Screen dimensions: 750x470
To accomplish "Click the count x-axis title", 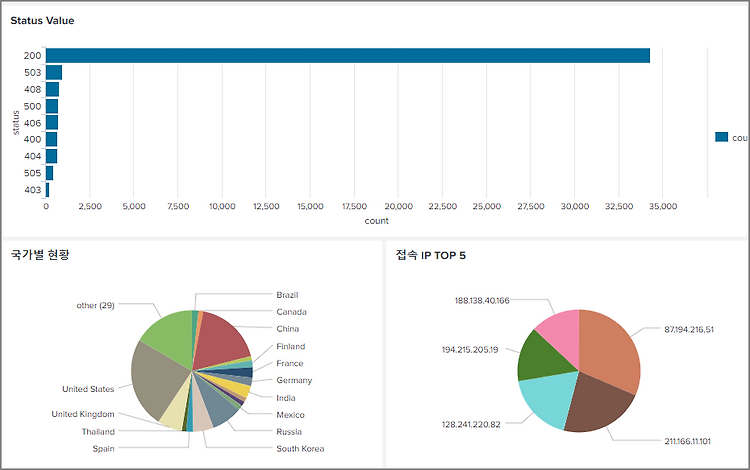I will 376,221.
